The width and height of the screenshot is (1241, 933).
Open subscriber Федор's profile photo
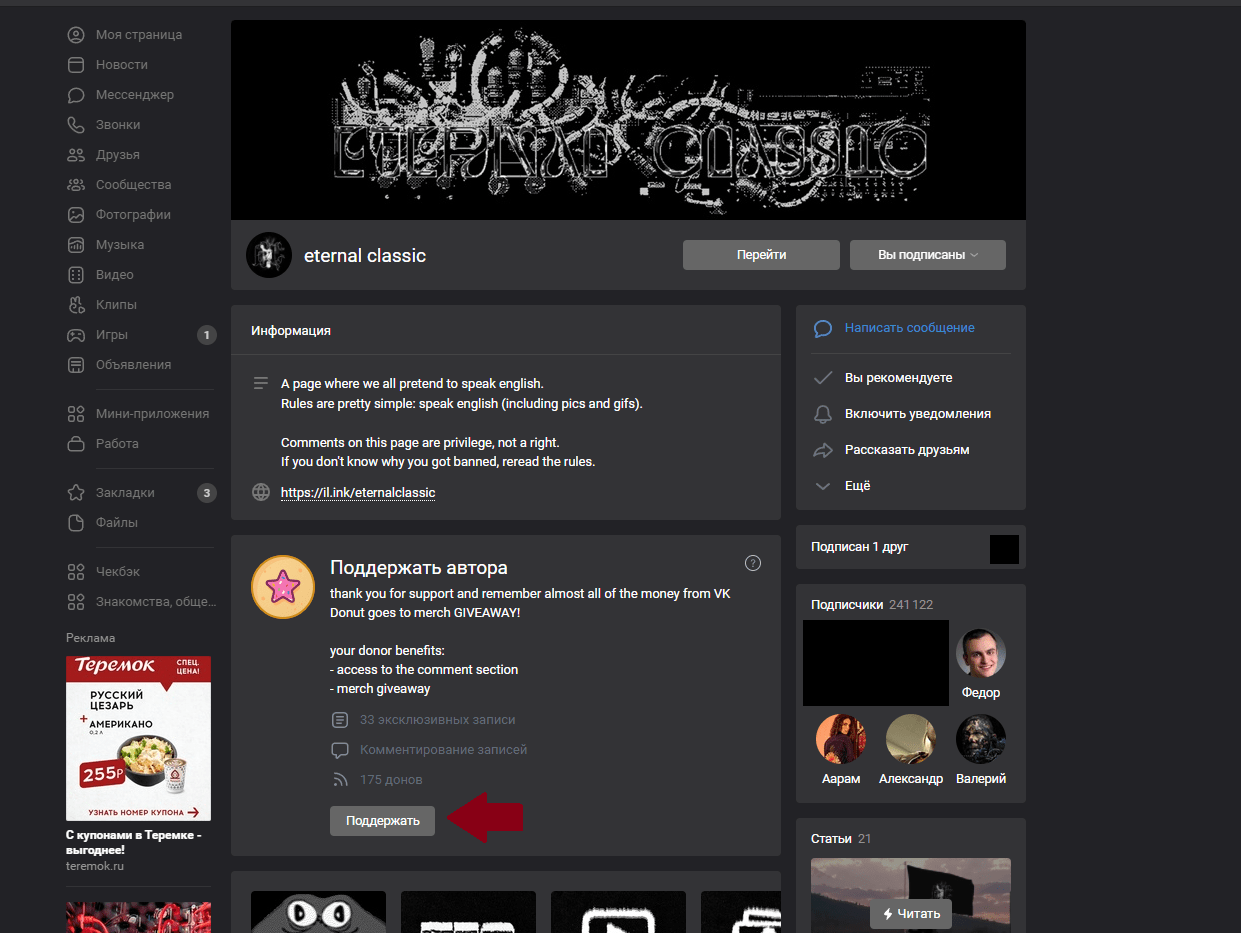pos(980,654)
